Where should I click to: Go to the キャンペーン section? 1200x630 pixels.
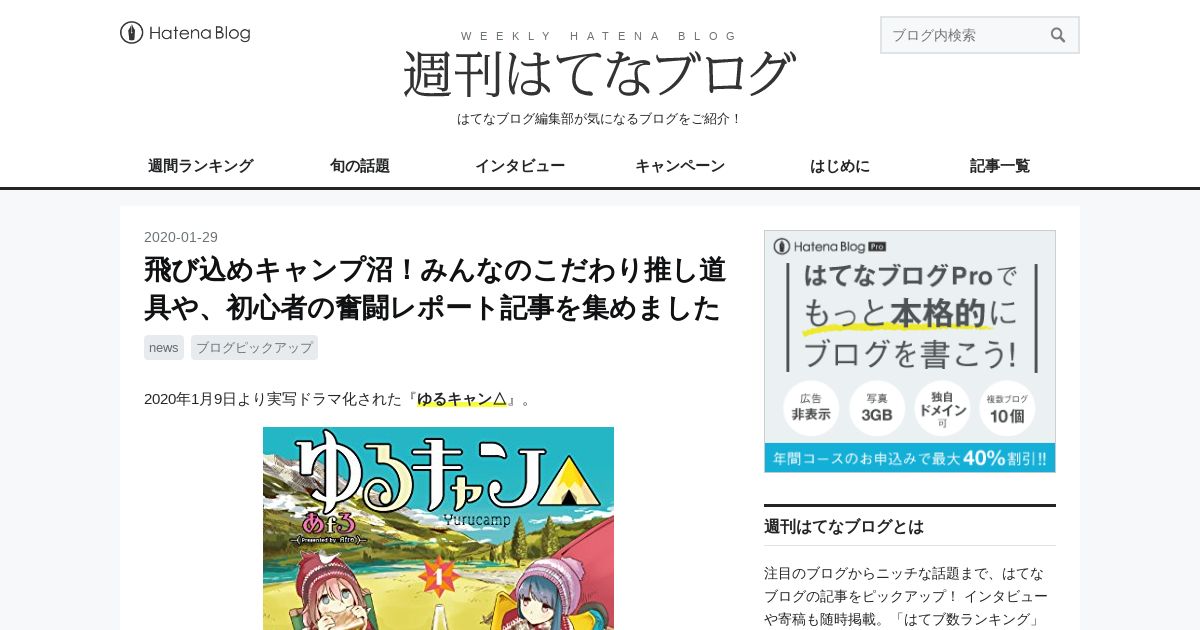pyautogui.click(x=680, y=166)
